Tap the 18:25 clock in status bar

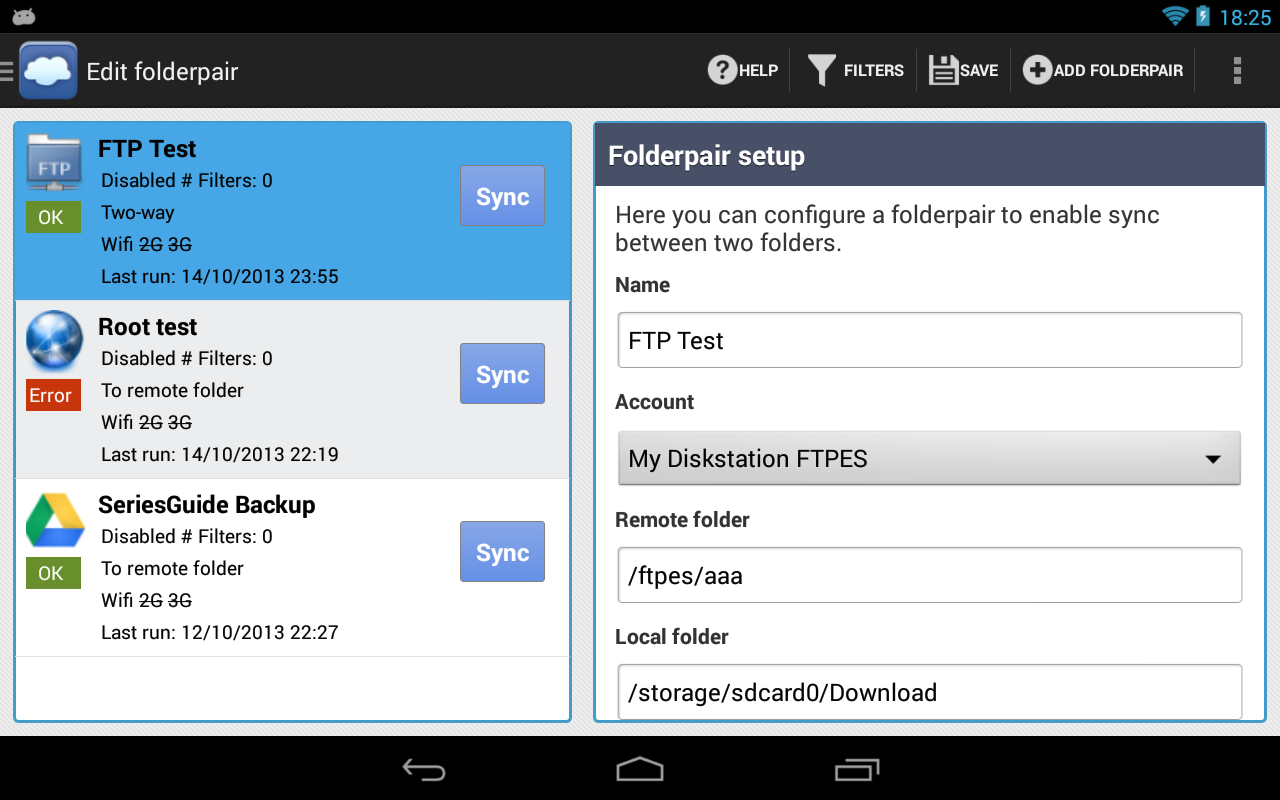click(x=1245, y=17)
